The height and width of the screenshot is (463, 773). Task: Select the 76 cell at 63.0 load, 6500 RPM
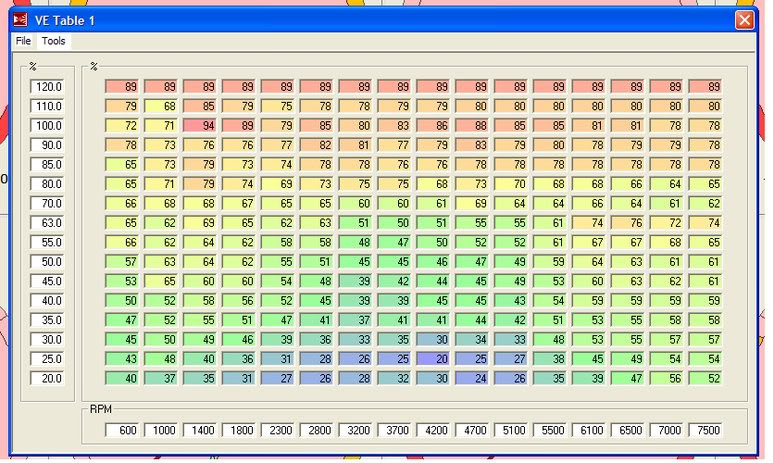point(628,223)
